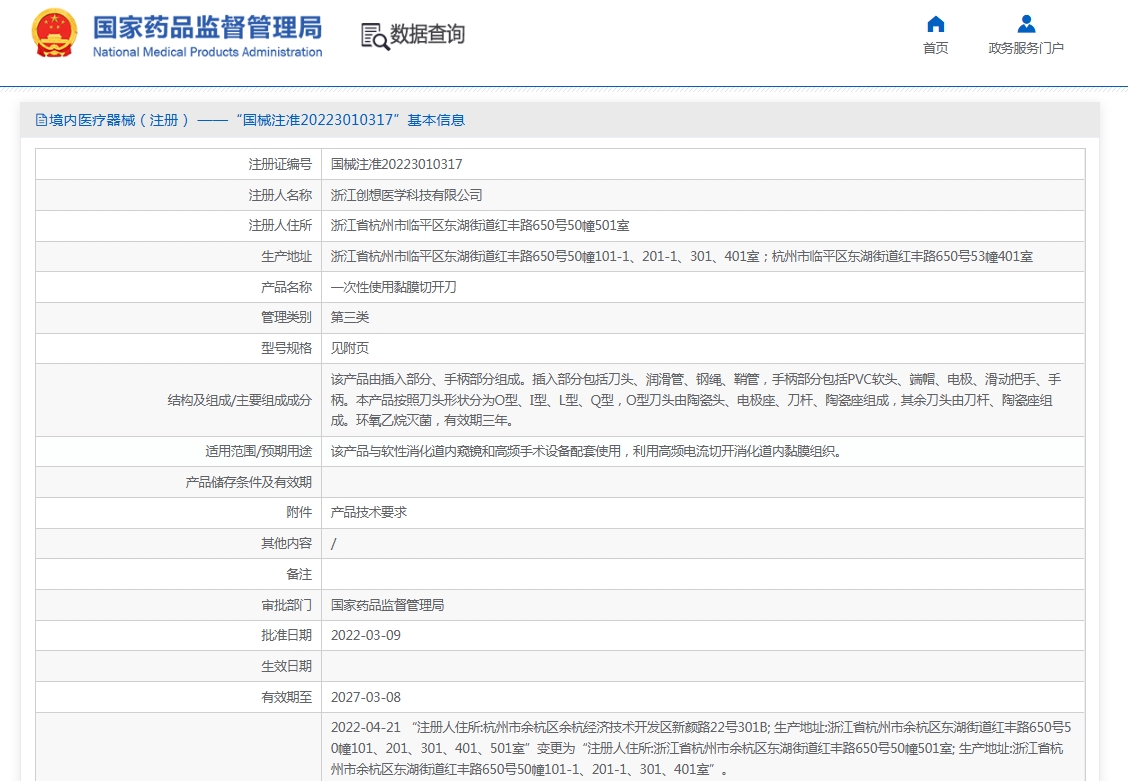Click the 注册人住所 row label
1128x781 pixels.
click(x=280, y=226)
